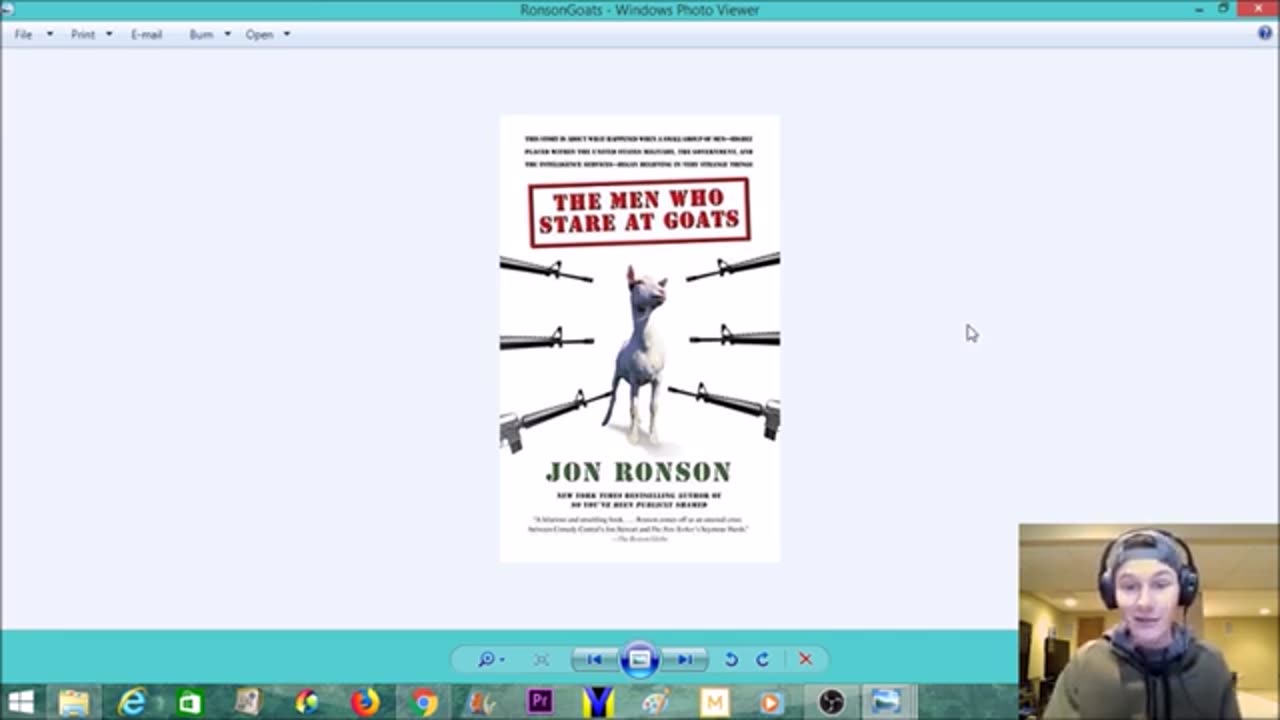Viewport: 1280px width, 720px height.
Task: Click the E-mail button
Action: click(x=146, y=34)
